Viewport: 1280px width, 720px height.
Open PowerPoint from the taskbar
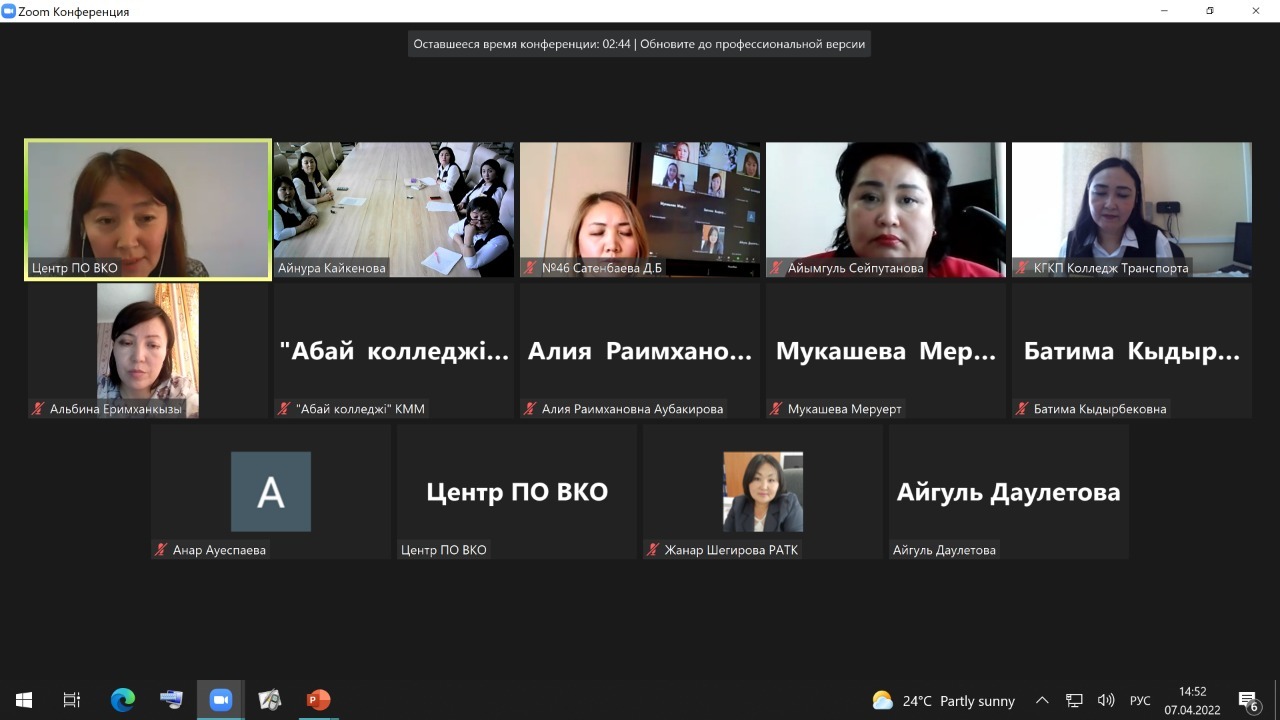[318, 700]
